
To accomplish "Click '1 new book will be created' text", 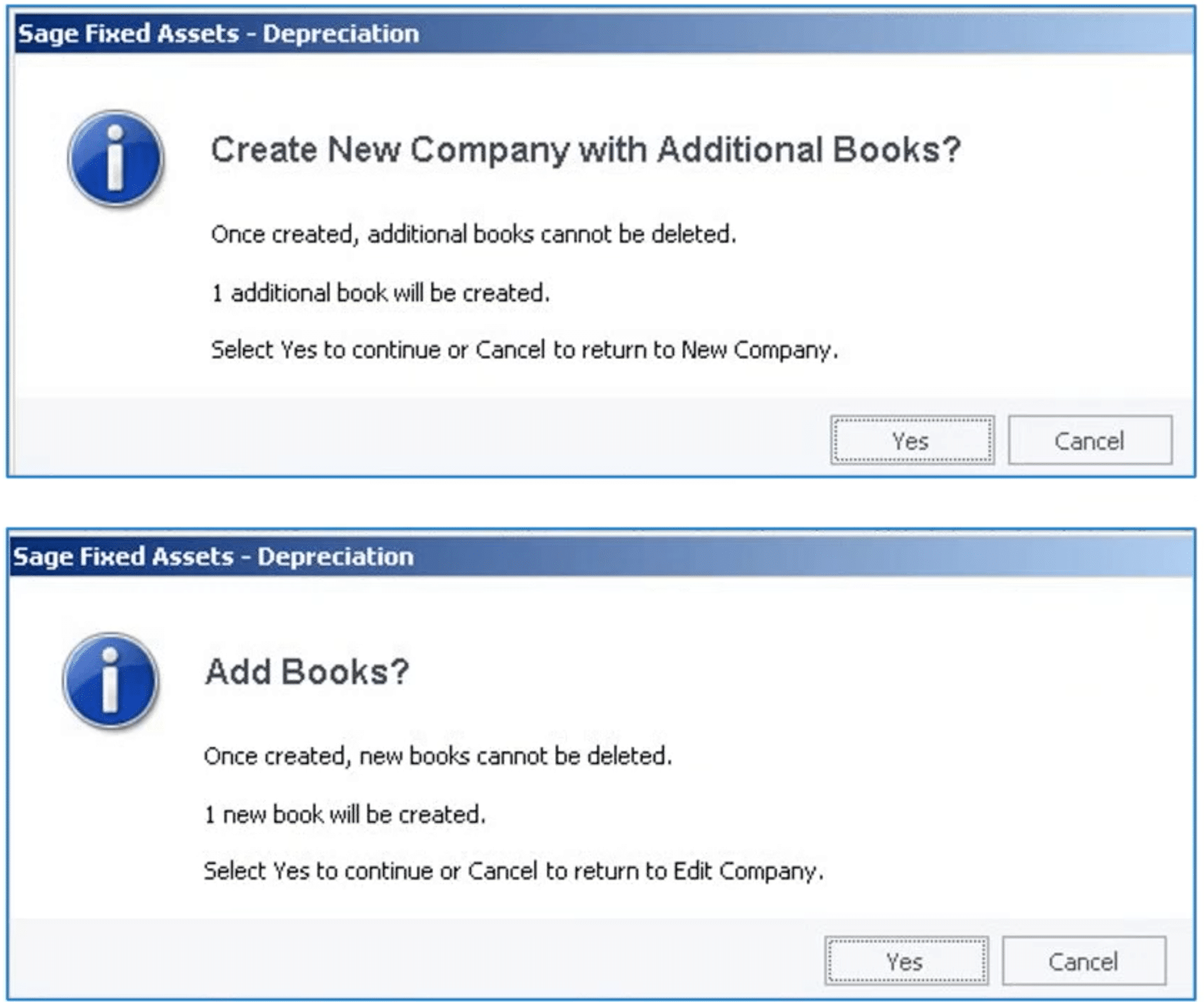I will 345,814.
